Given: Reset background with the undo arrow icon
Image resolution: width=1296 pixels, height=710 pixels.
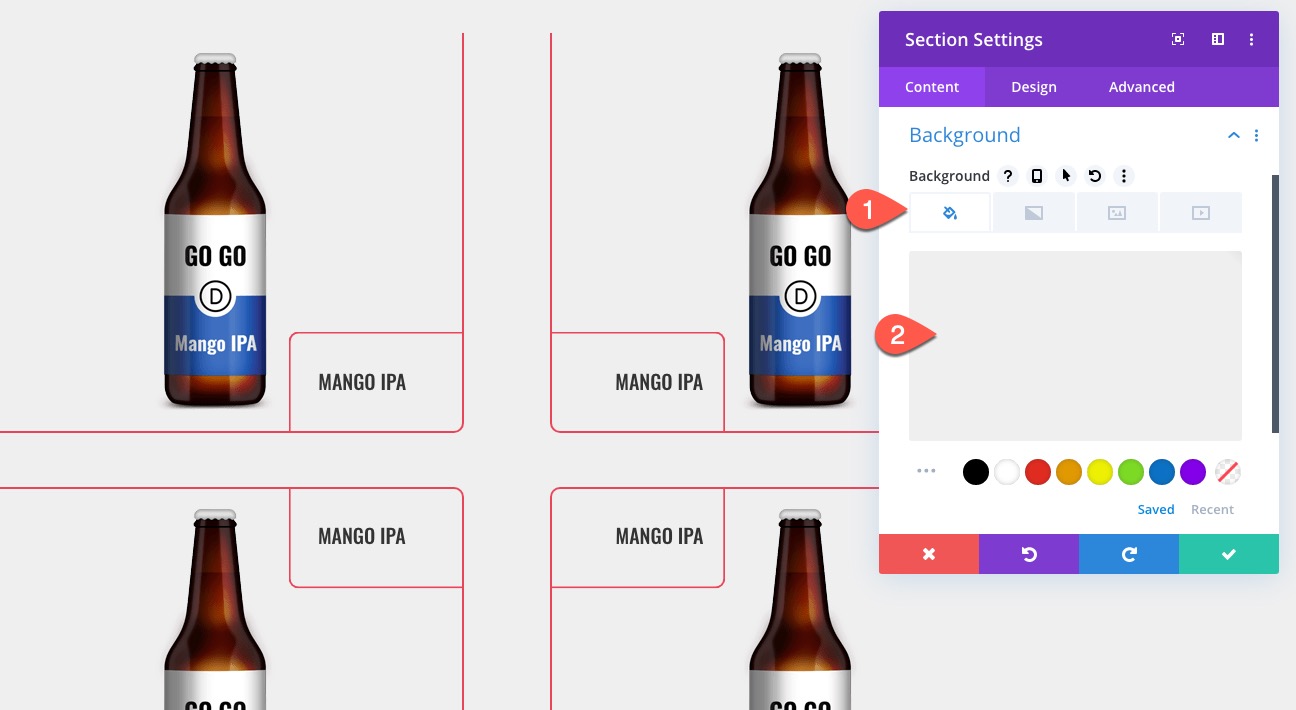Looking at the screenshot, I should [x=1095, y=176].
